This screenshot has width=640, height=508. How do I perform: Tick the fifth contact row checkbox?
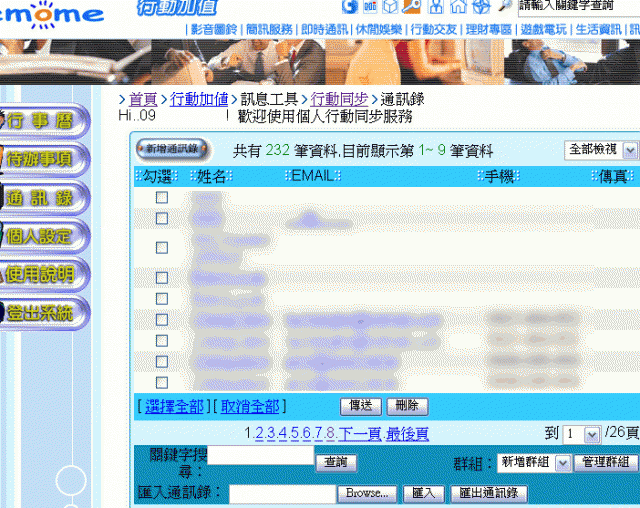[162, 299]
